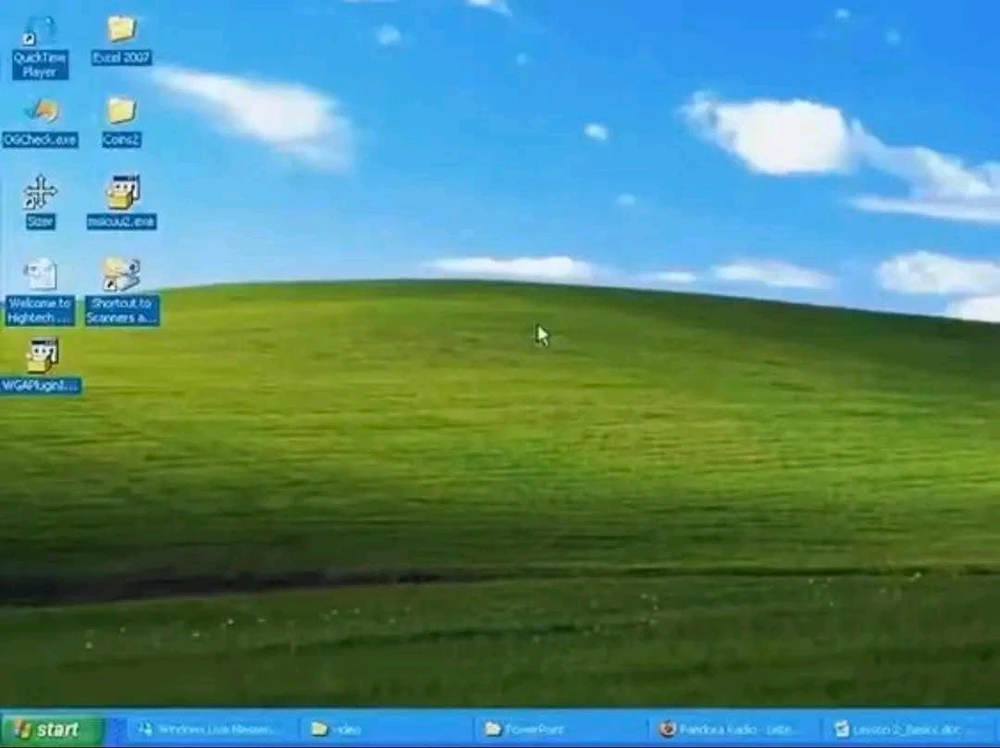Click the Excel 2007 label text
The width and height of the screenshot is (1000, 748).
tap(121, 57)
